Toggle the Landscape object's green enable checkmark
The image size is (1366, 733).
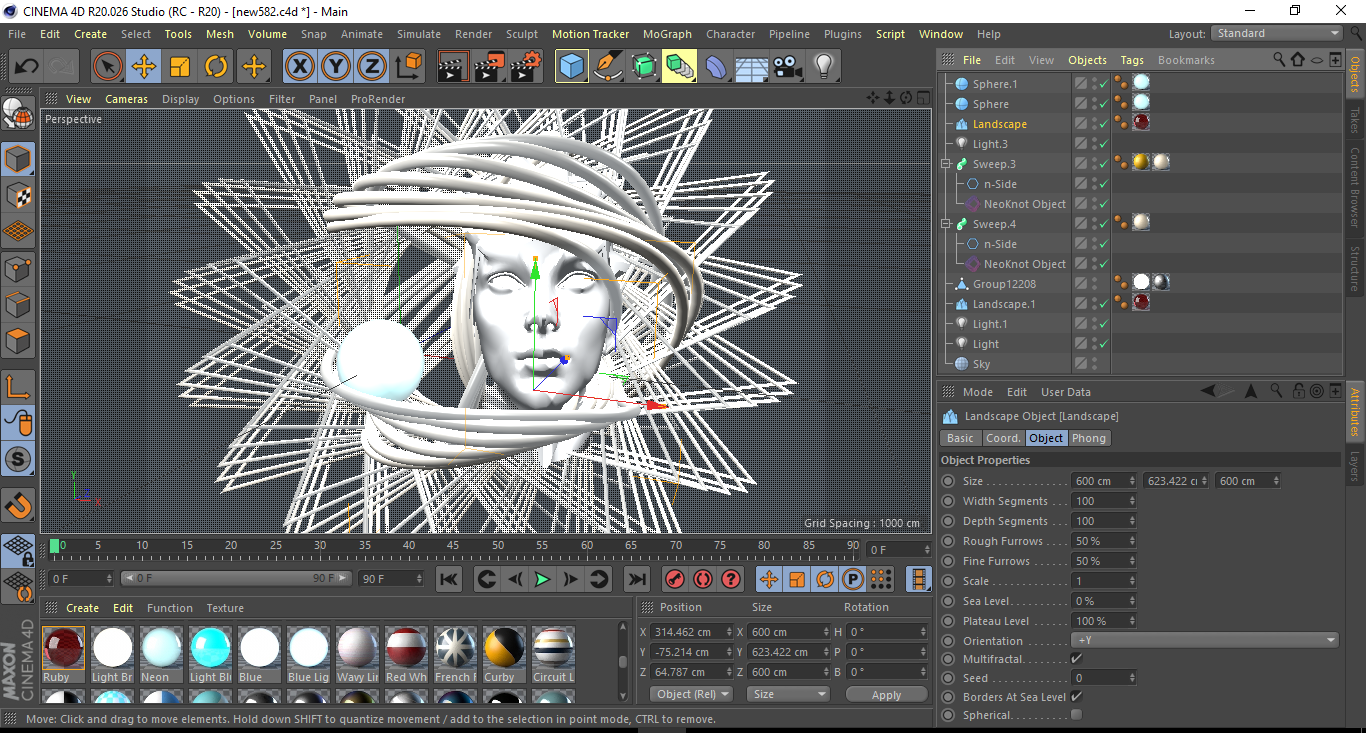pos(1103,124)
